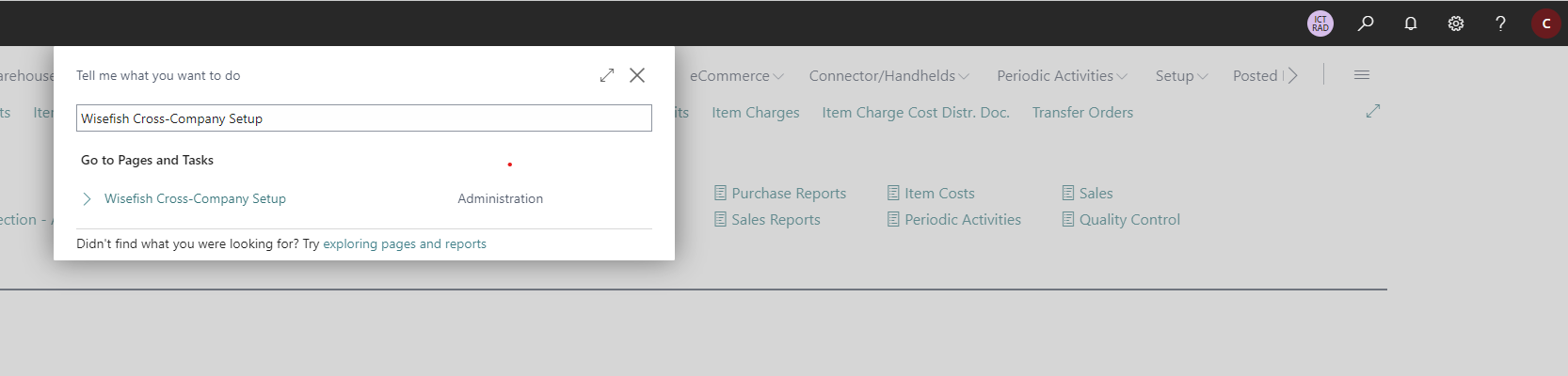Open the notifications bell icon

pos(1411,23)
